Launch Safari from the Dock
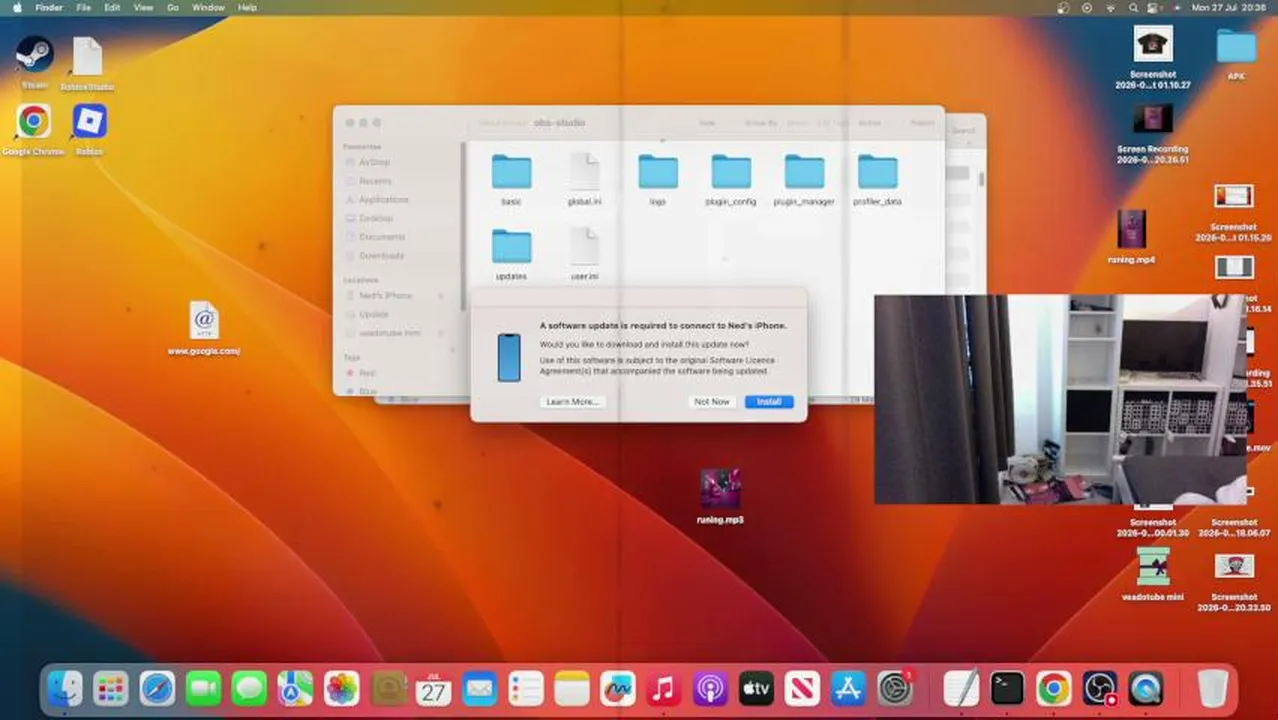Image resolution: width=1278 pixels, height=720 pixels. pyautogui.click(x=157, y=688)
